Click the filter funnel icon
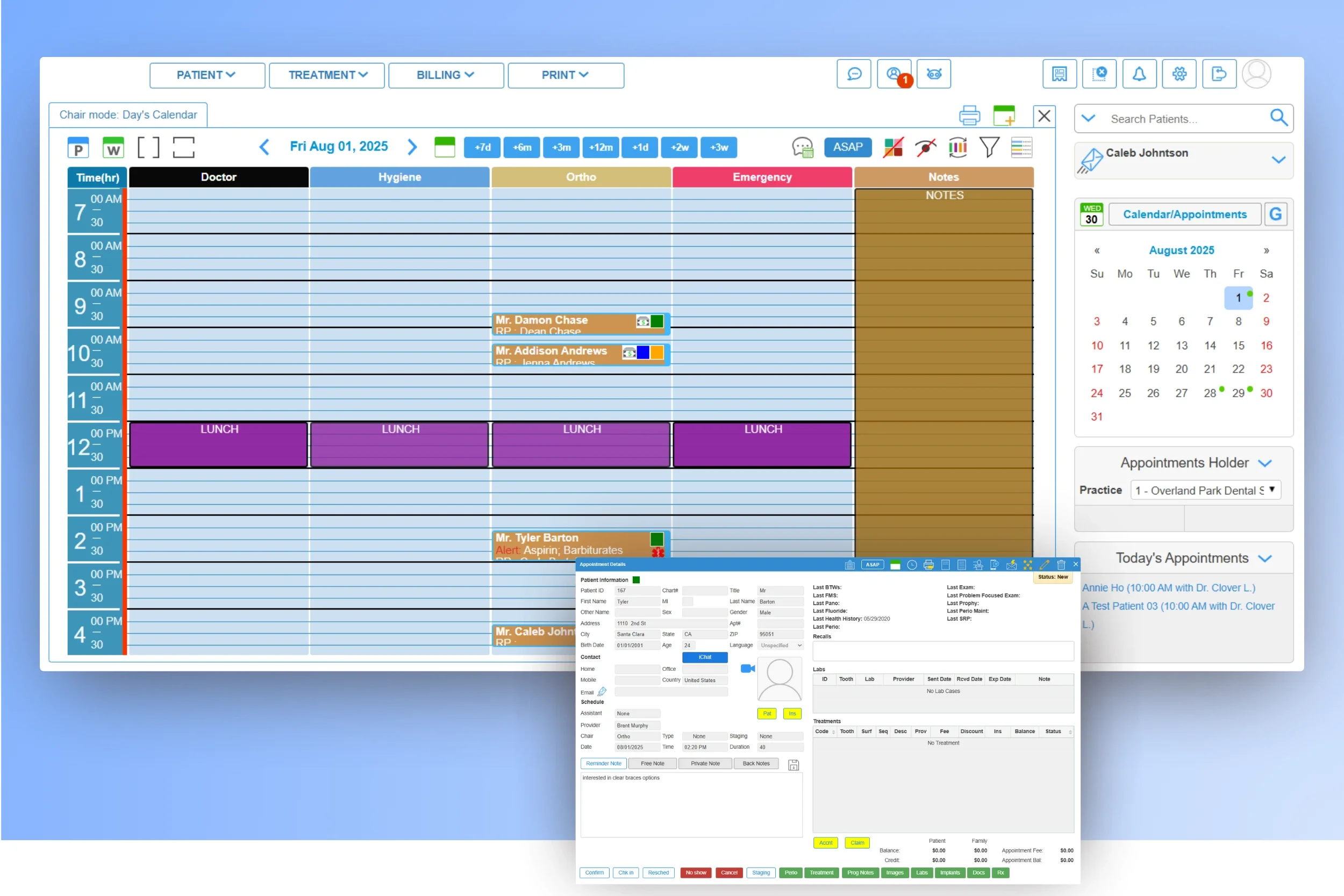The width and height of the screenshot is (1344, 896). pyautogui.click(x=989, y=147)
